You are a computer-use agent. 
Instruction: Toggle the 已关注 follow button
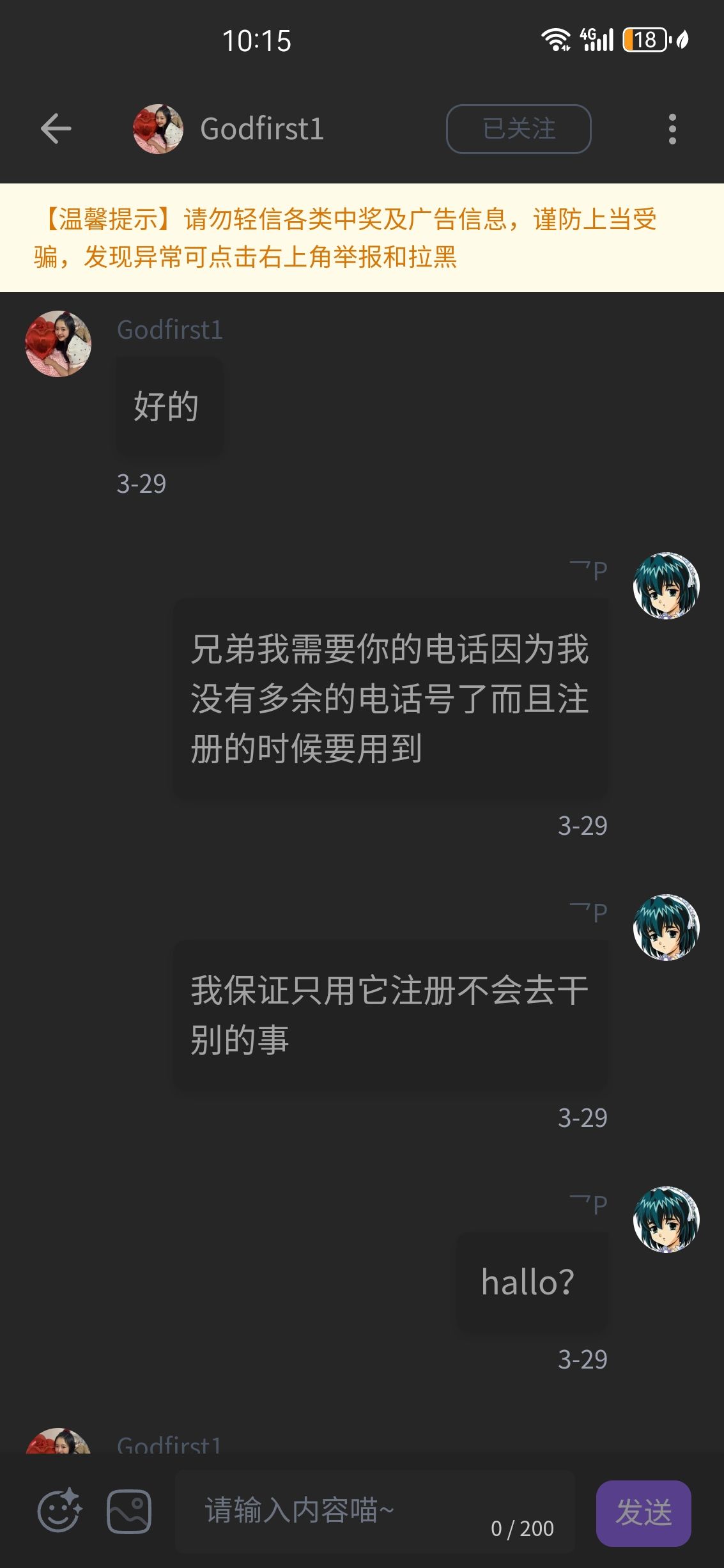click(518, 129)
